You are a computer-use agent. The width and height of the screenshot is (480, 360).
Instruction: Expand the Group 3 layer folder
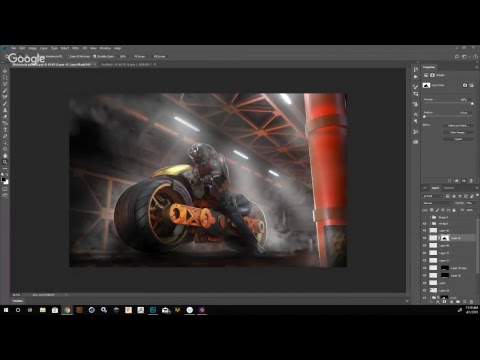point(430,217)
